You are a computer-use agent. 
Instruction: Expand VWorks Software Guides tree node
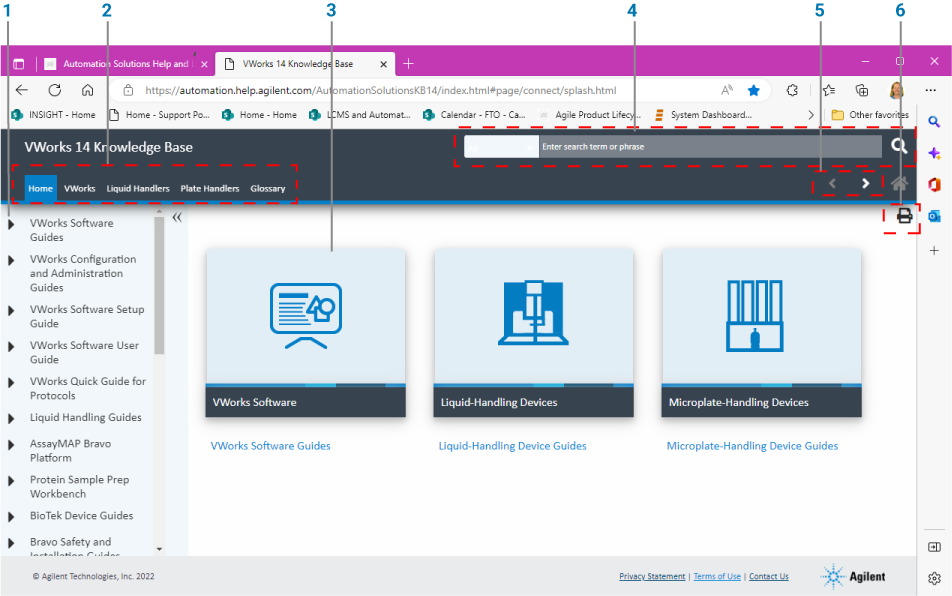point(11,224)
